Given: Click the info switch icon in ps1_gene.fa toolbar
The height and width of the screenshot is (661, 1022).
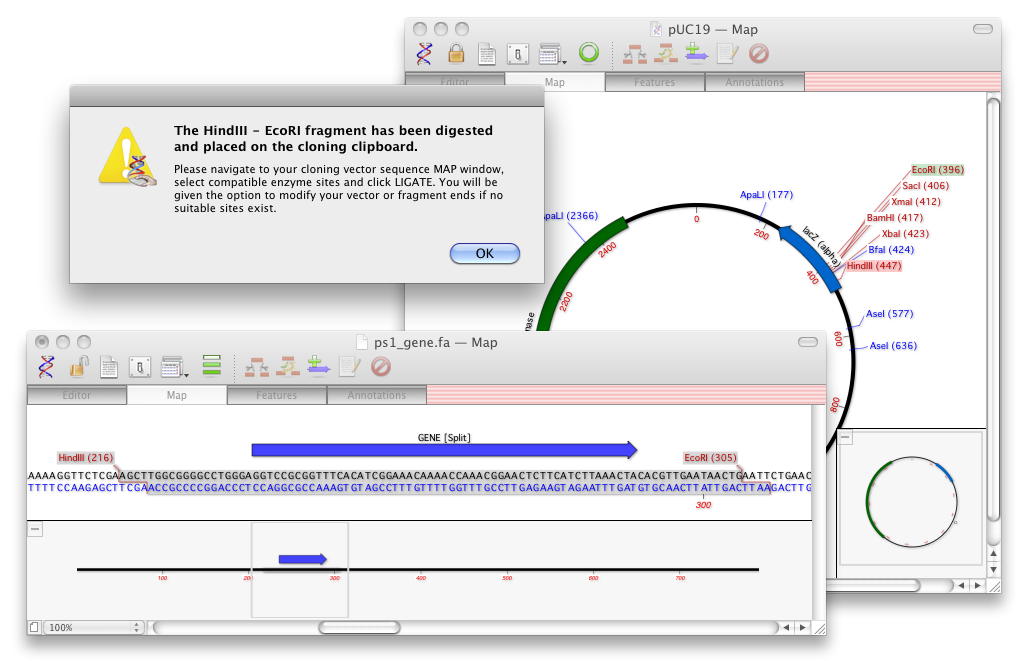Looking at the screenshot, I should (x=140, y=367).
